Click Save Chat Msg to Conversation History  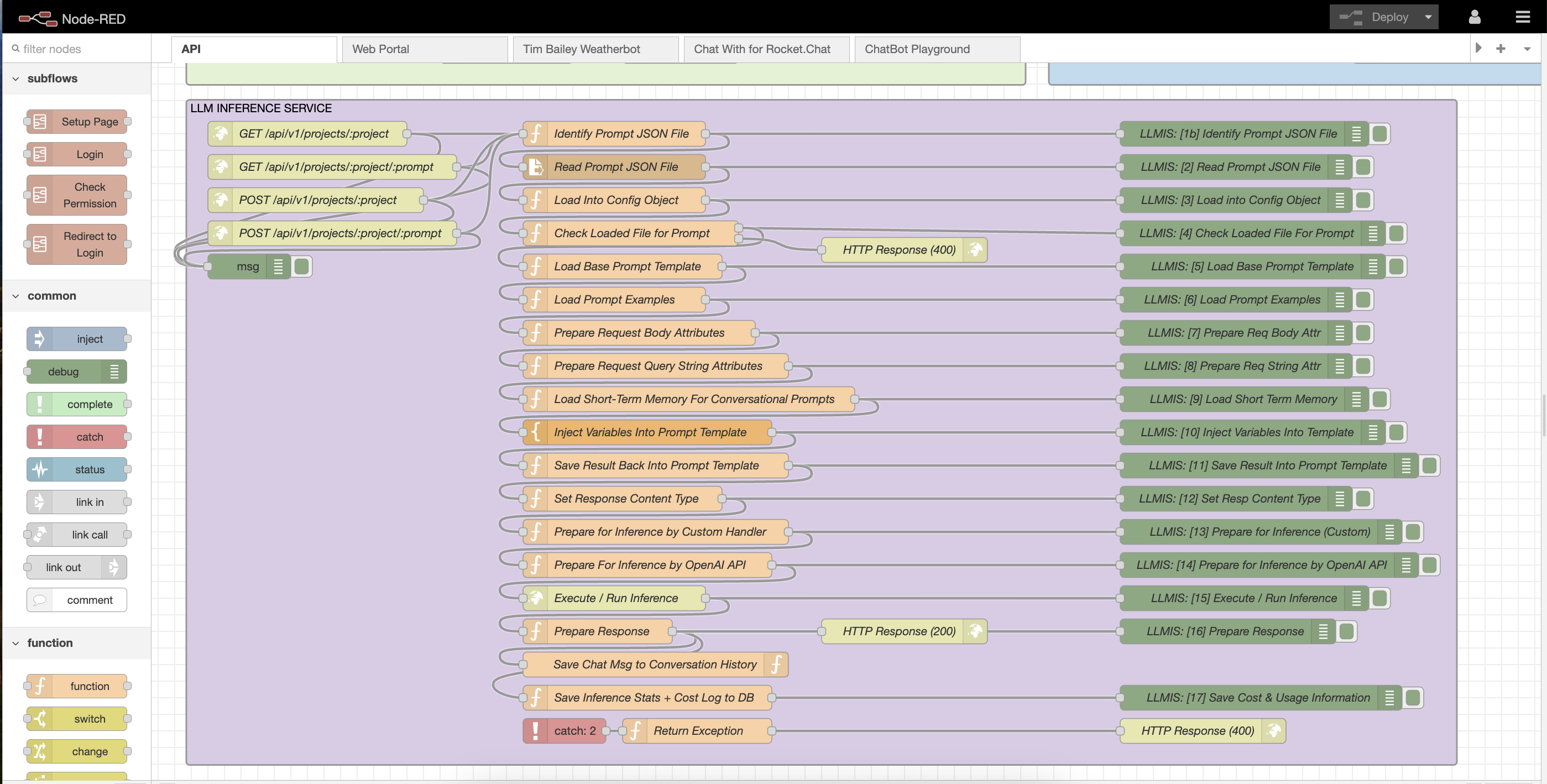655,664
